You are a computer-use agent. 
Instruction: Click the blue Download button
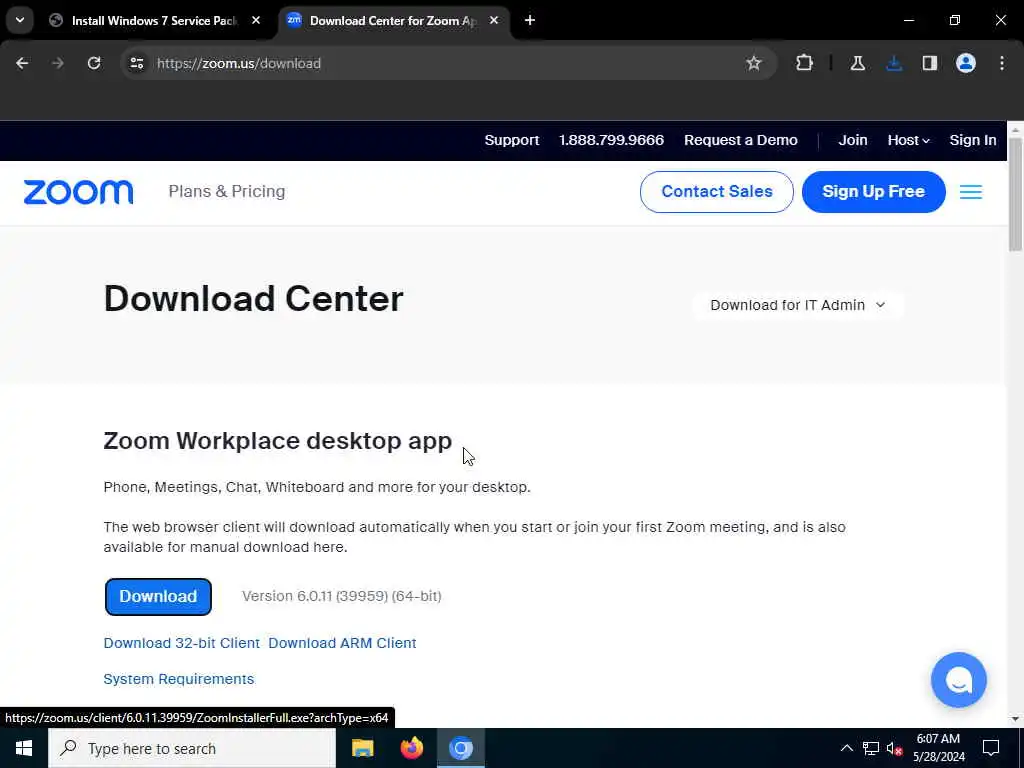click(158, 596)
